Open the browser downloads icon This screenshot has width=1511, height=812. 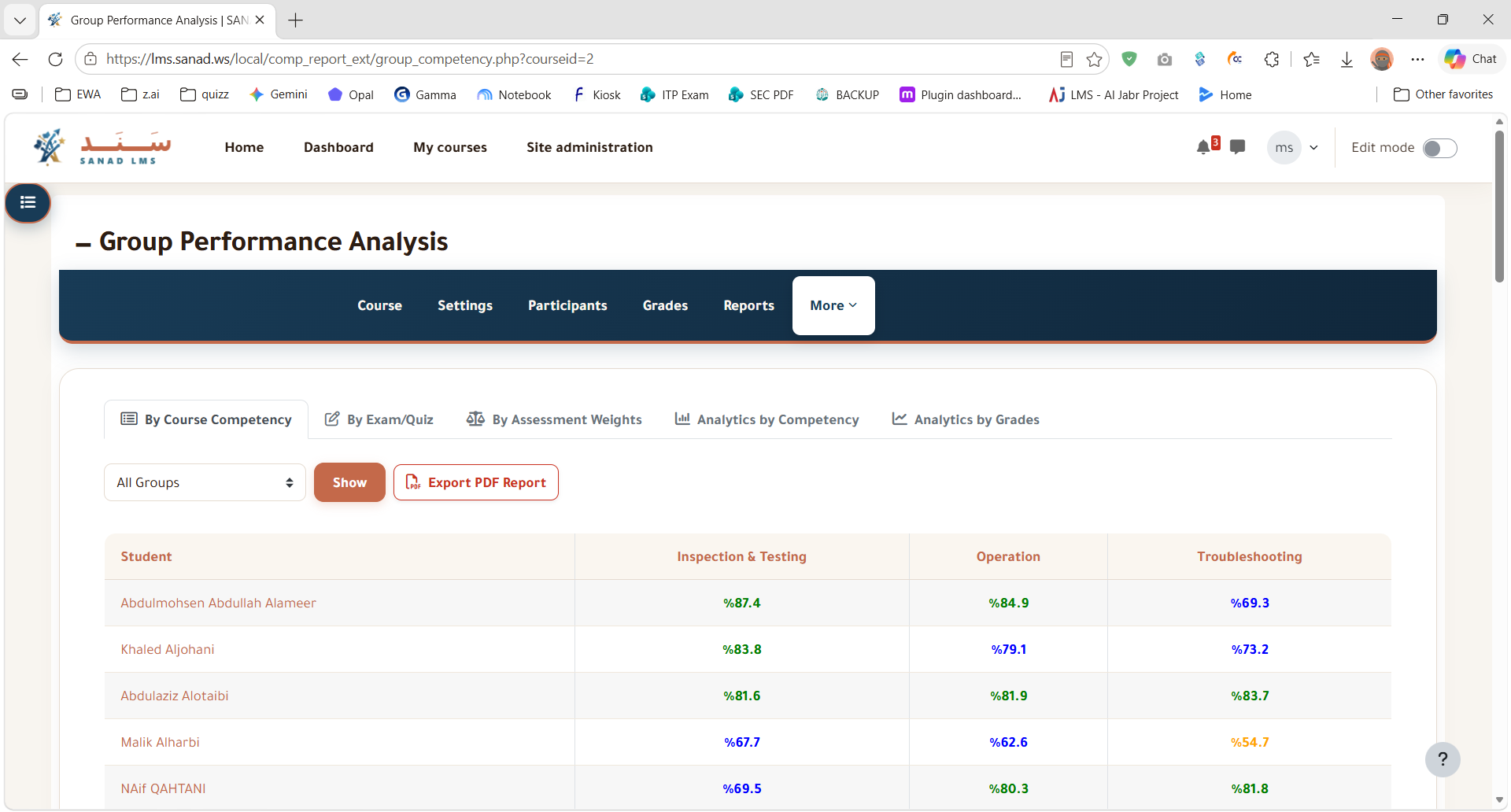[1347, 59]
